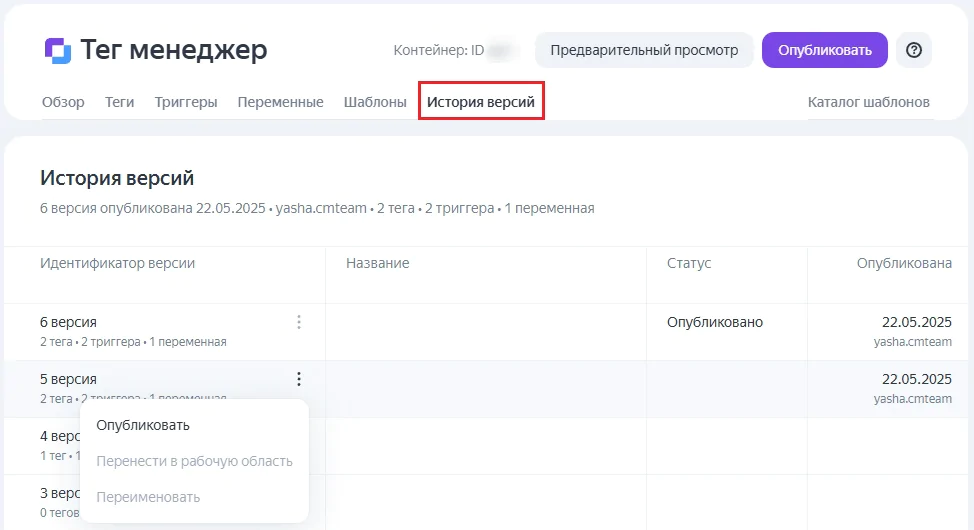
Task: Open the Каталог шаблонов link
Action: click(868, 102)
